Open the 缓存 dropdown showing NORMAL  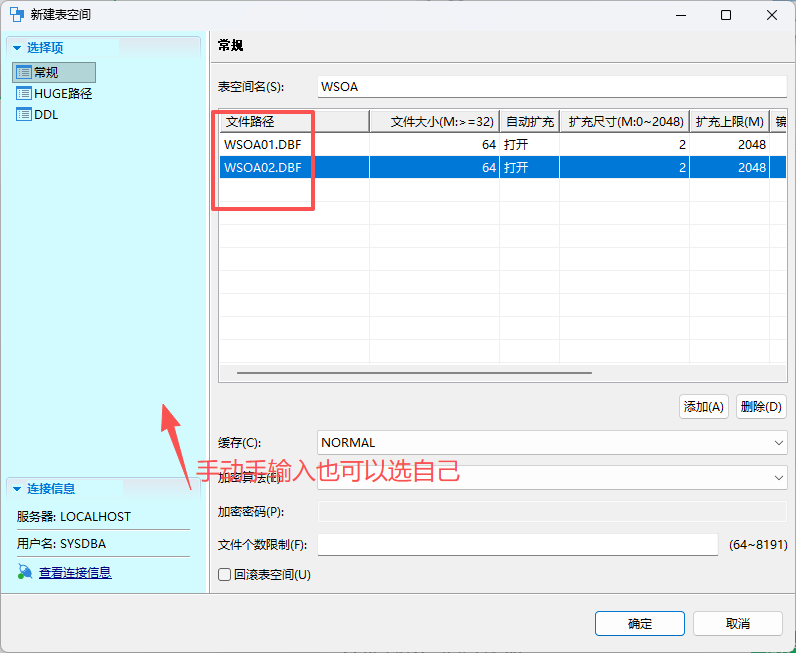tap(552, 443)
